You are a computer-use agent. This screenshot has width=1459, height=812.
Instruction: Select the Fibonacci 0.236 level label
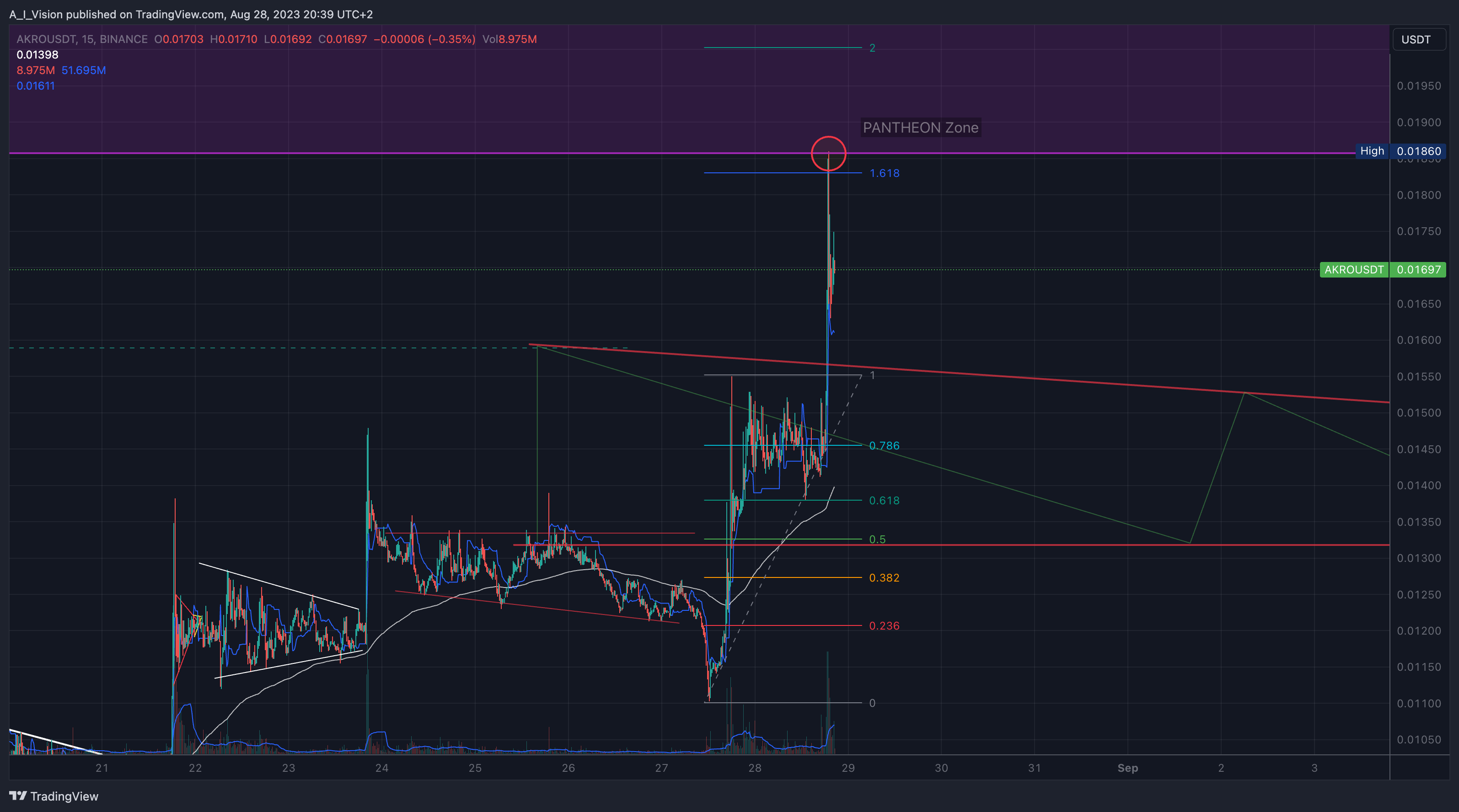click(884, 626)
